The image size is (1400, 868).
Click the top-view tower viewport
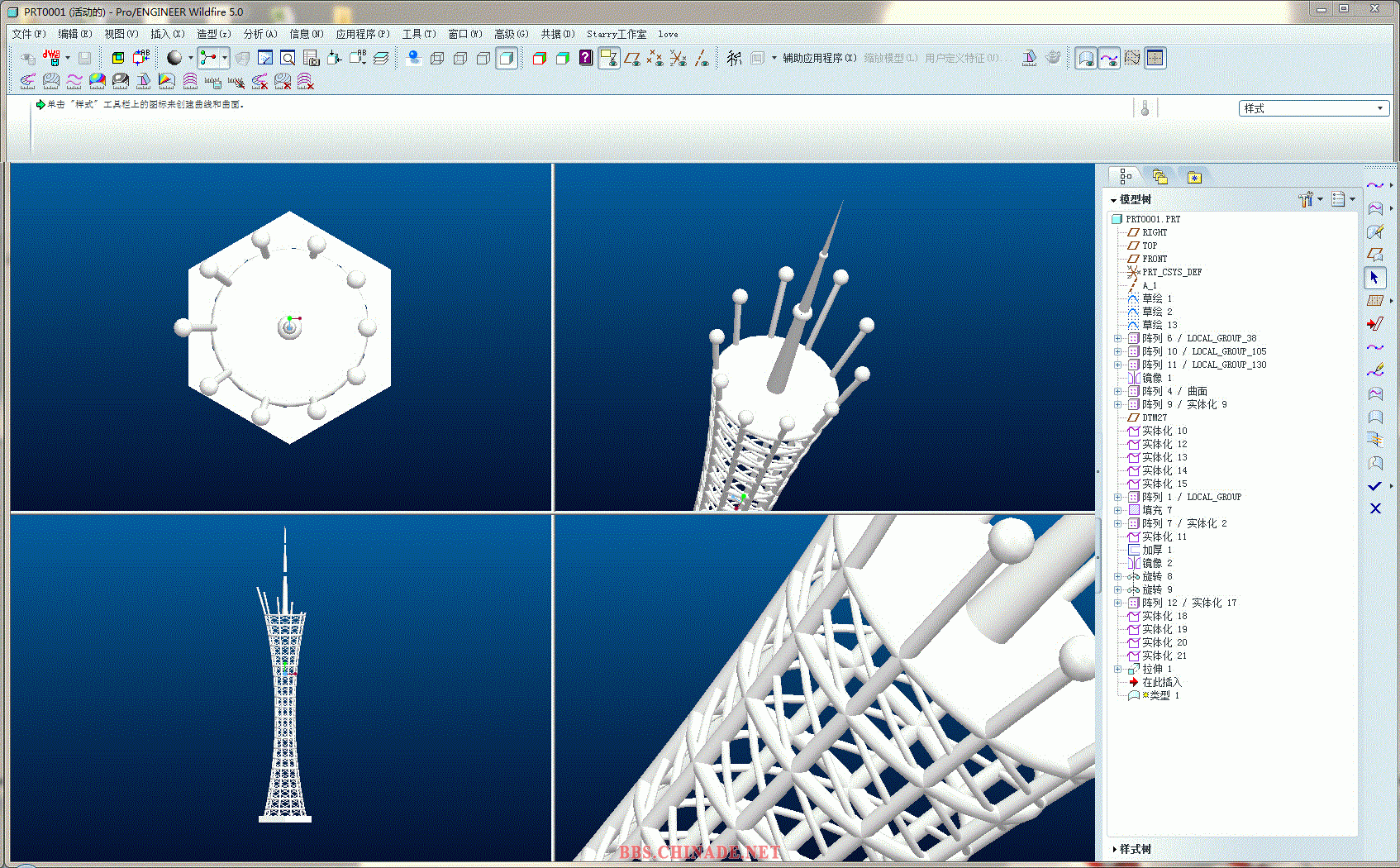coord(281,336)
